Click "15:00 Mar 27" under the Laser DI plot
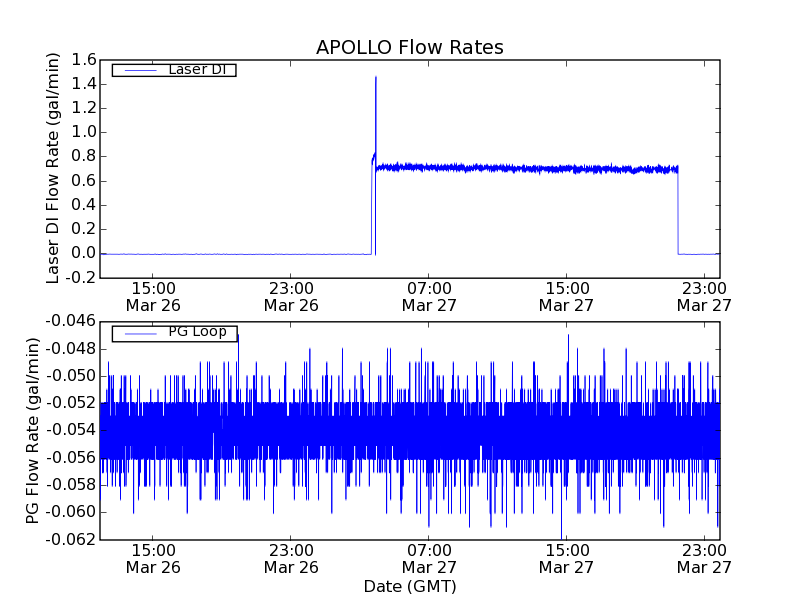800x600 pixels. point(567,297)
